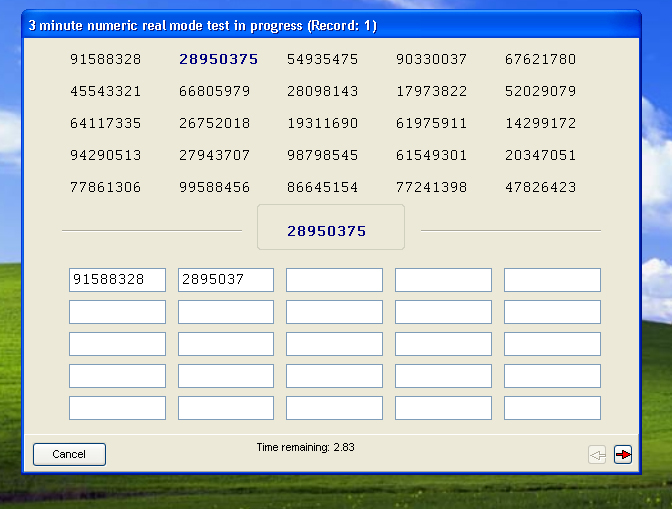Click the number 28098143
672x509 pixels.
click(323, 91)
